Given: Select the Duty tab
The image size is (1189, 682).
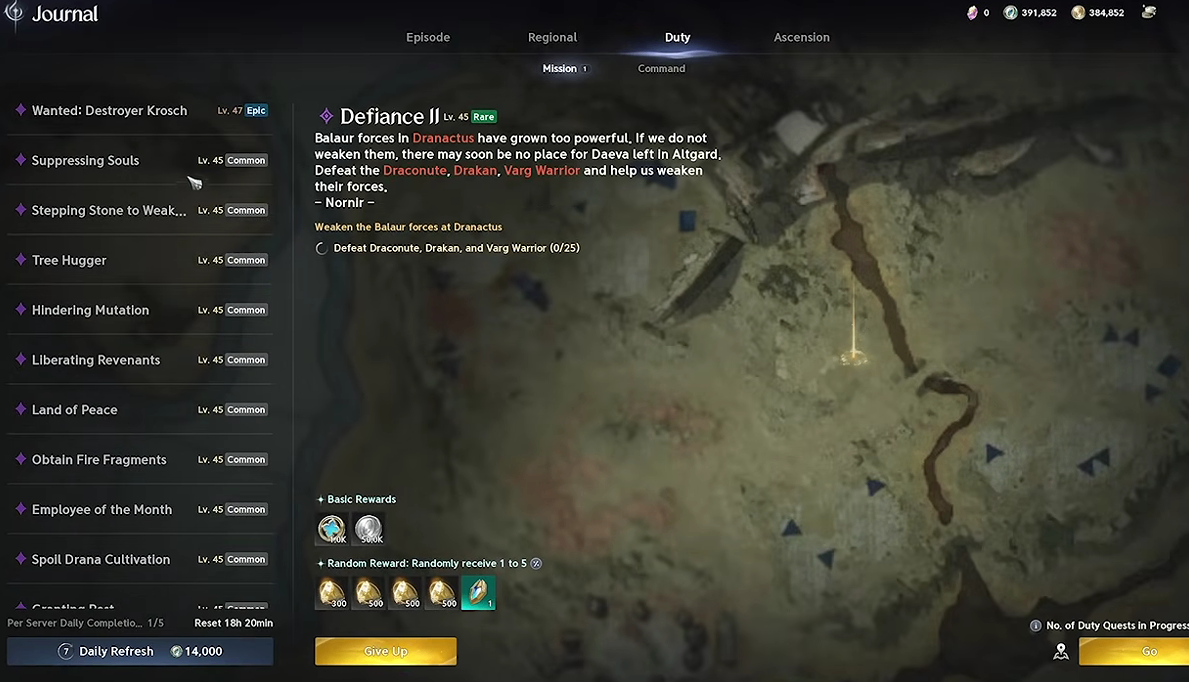Looking at the screenshot, I should point(678,37).
